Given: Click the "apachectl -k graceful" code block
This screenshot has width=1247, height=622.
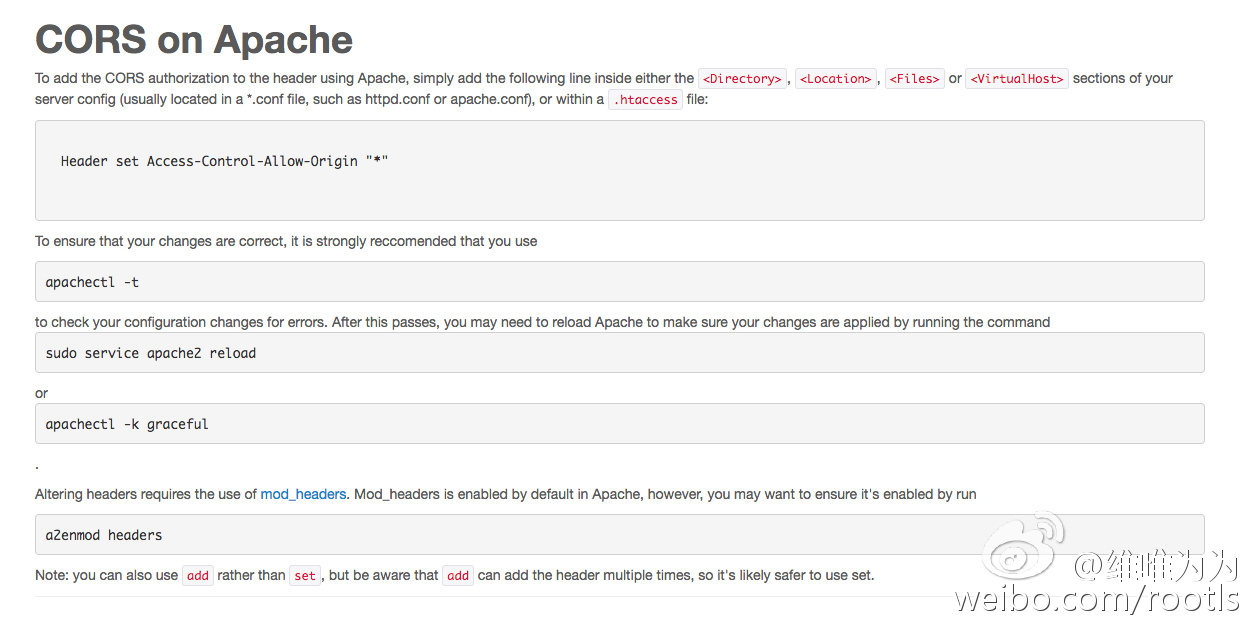Looking at the screenshot, I should 127,424.
